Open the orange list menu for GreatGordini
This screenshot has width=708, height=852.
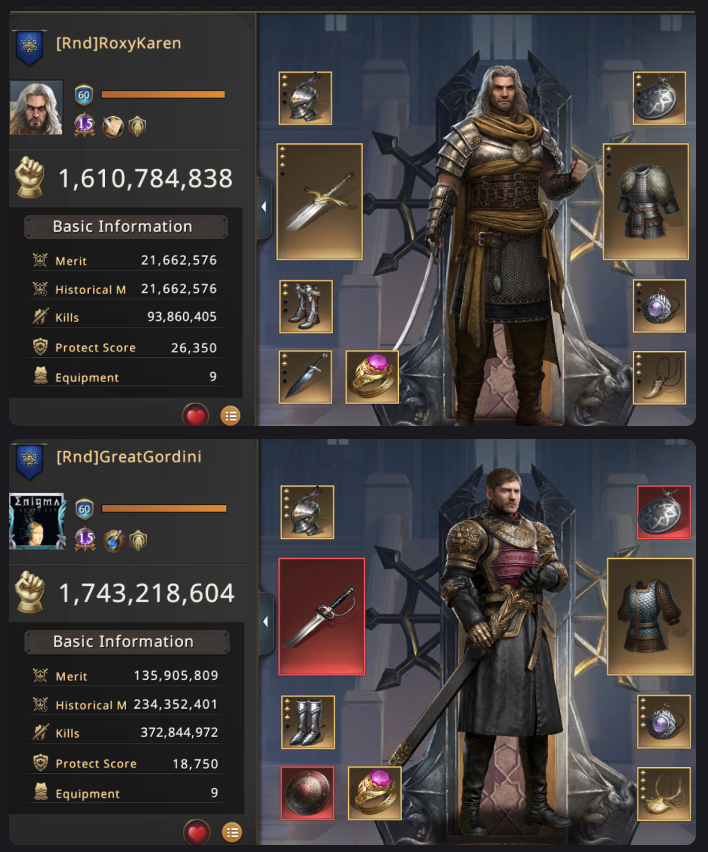point(232,832)
